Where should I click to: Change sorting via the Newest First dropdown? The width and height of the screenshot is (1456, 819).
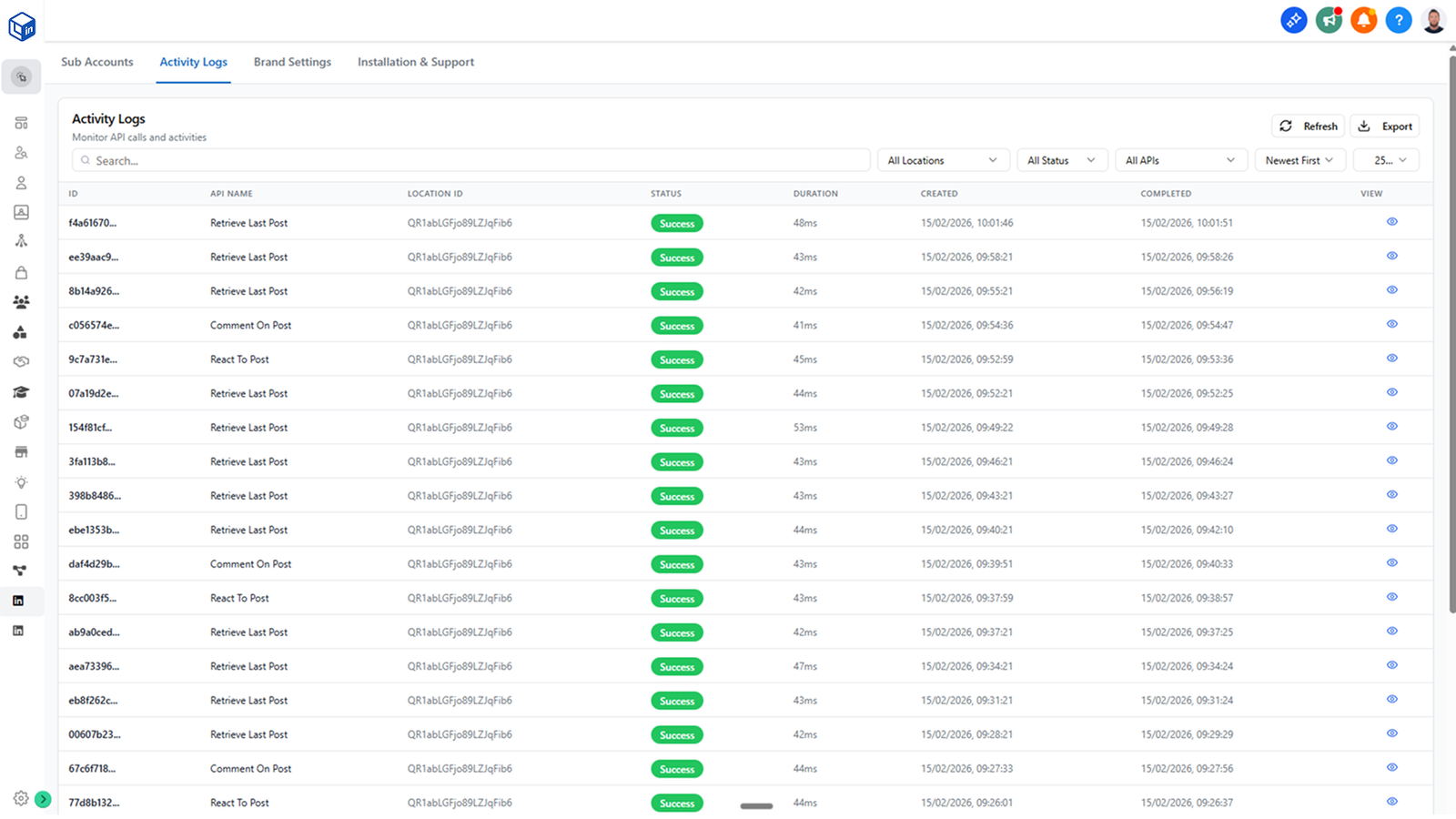point(1299,159)
